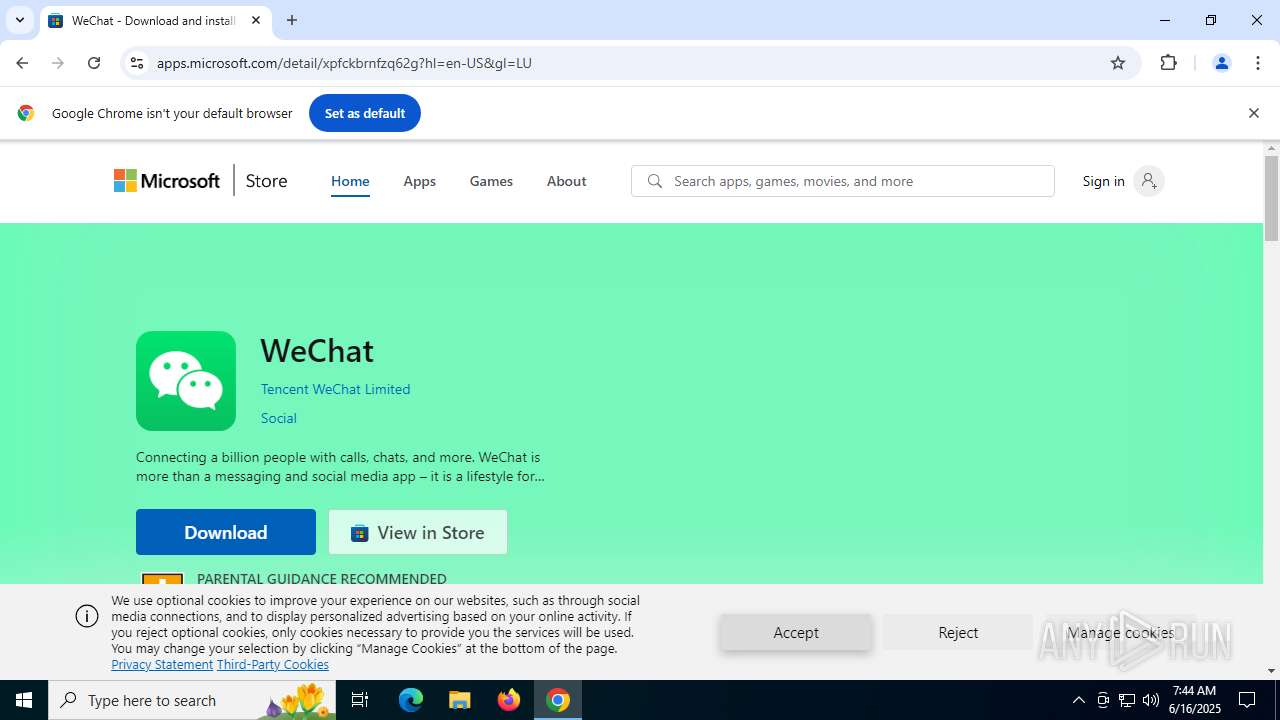Open Manage cookies settings
The width and height of the screenshot is (1280, 720).
point(1120,632)
